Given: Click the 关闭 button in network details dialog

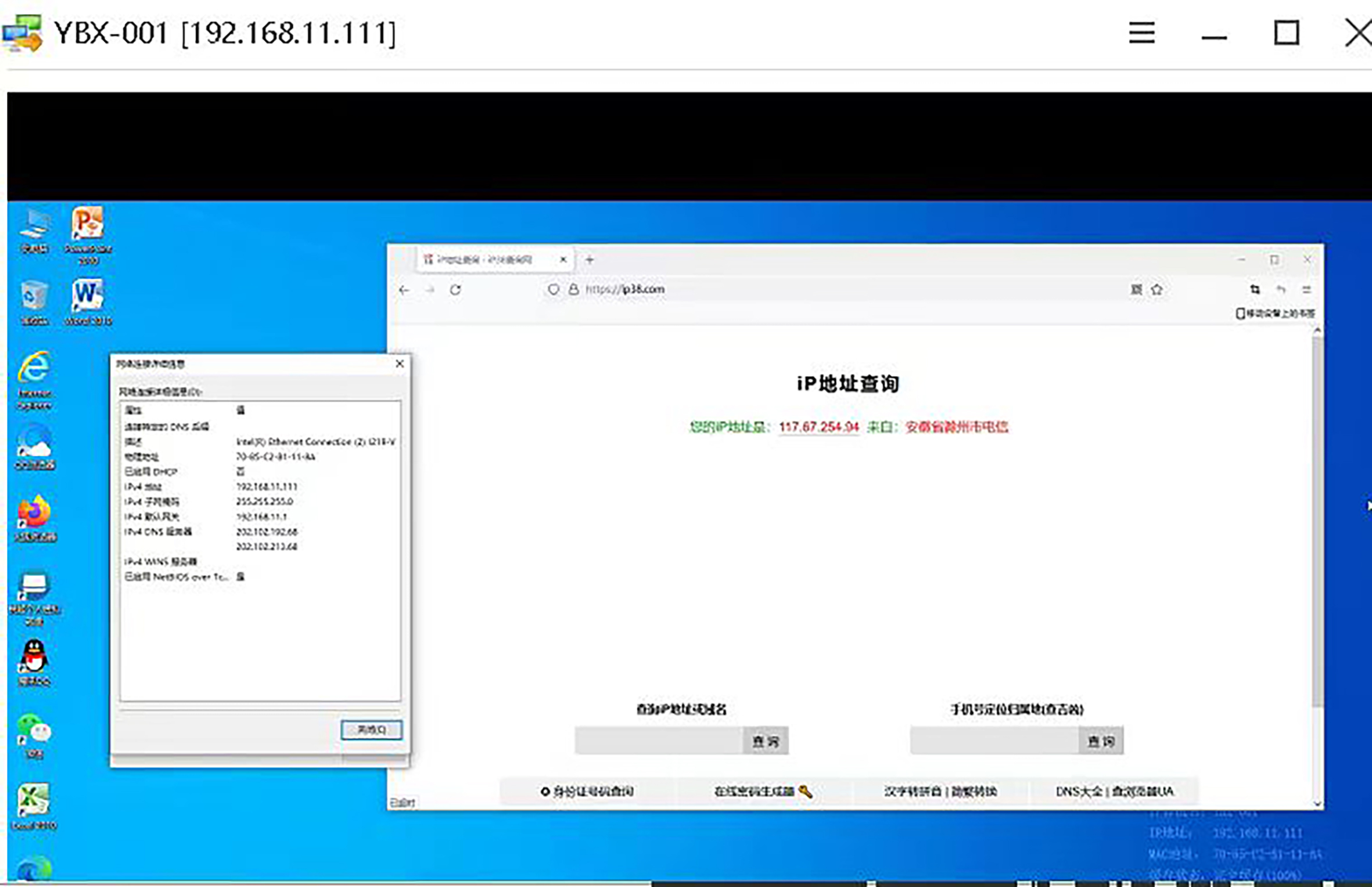Looking at the screenshot, I should point(371,730).
